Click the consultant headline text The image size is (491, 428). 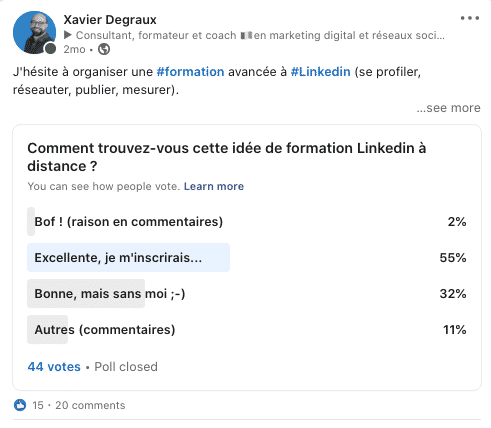(x=260, y=35)
